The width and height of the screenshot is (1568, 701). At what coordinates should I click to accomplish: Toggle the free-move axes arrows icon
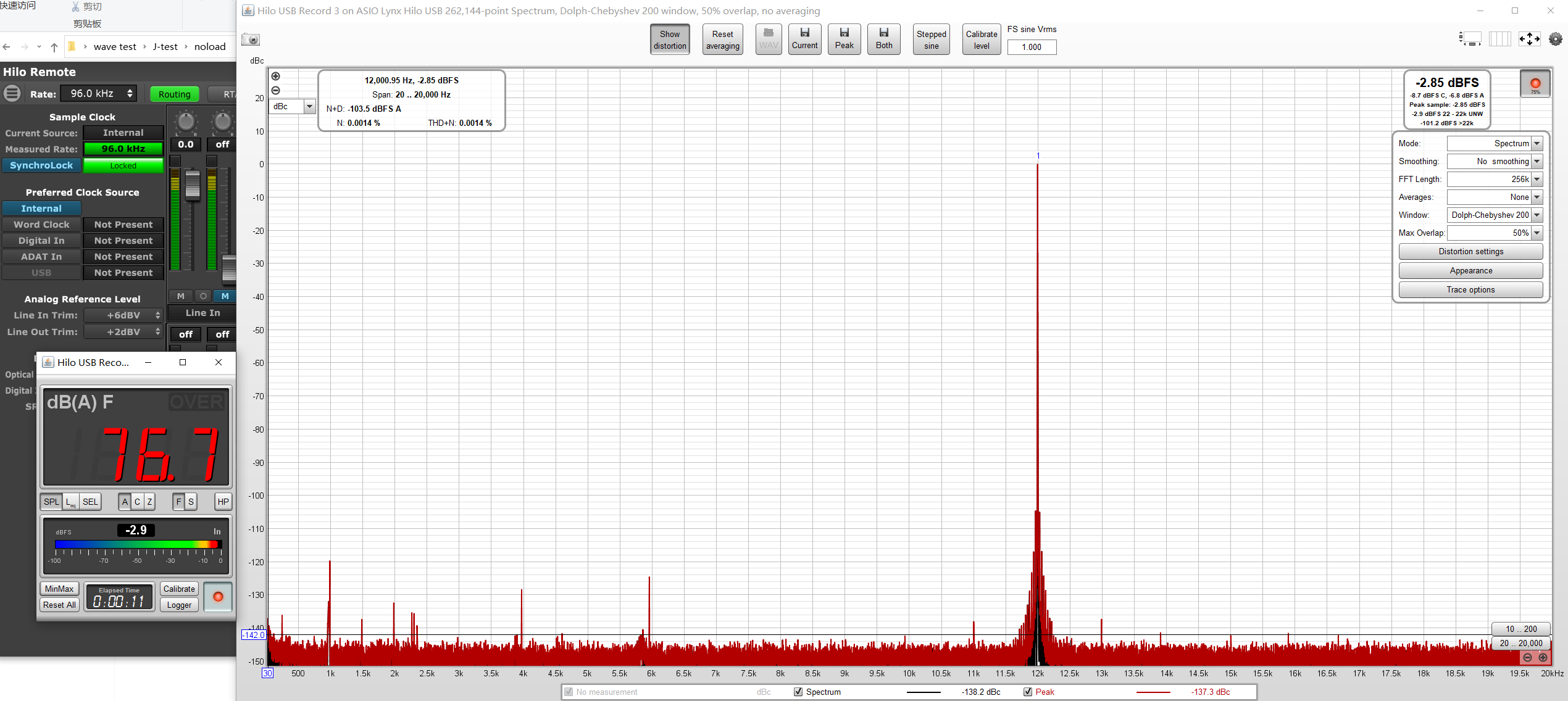(1530, 39)
